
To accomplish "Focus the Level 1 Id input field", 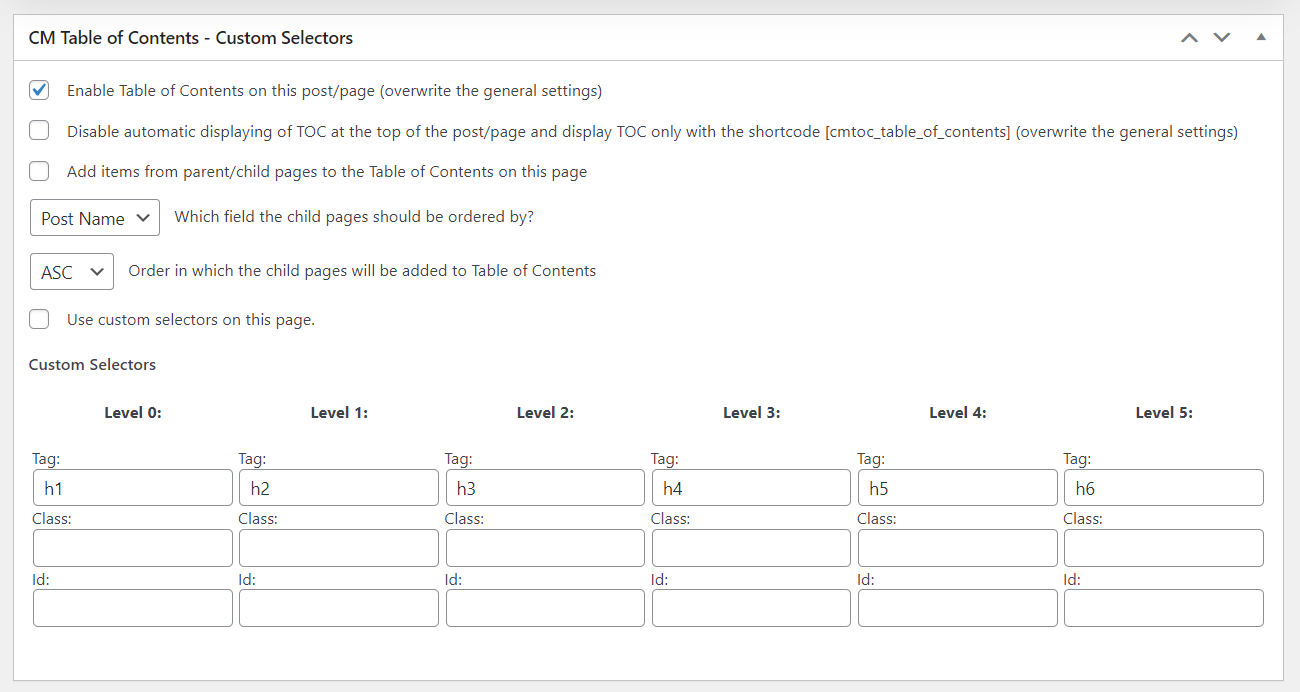I will (339, 608).
